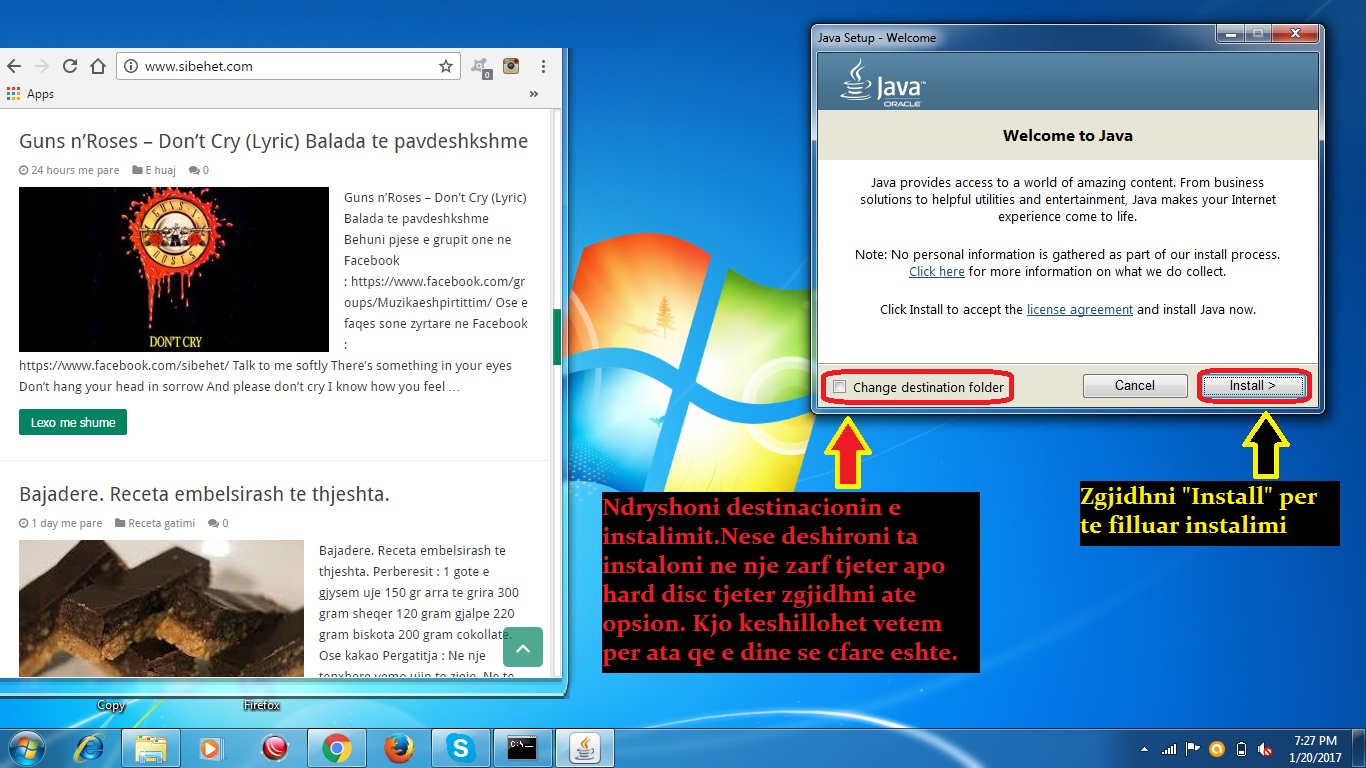Click the muted volume speaker icon

point(1266,749)
